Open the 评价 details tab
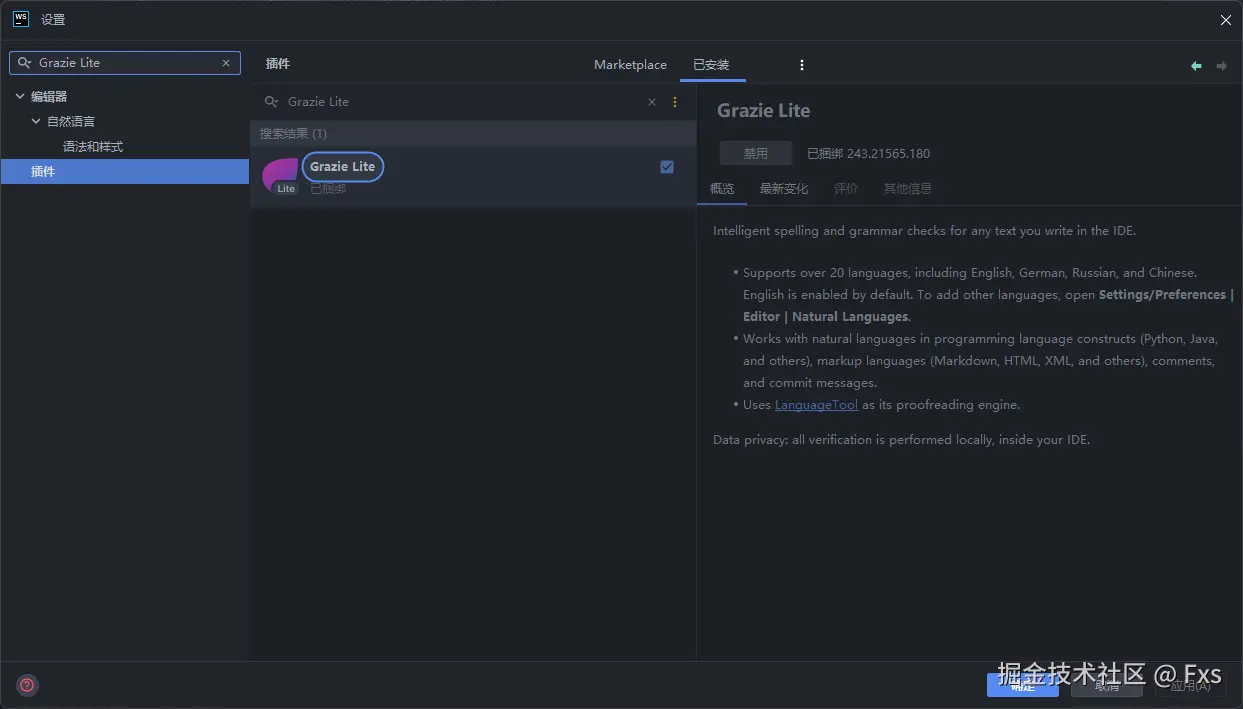Viewport: 1243px width, 709px height. [846, 189]
